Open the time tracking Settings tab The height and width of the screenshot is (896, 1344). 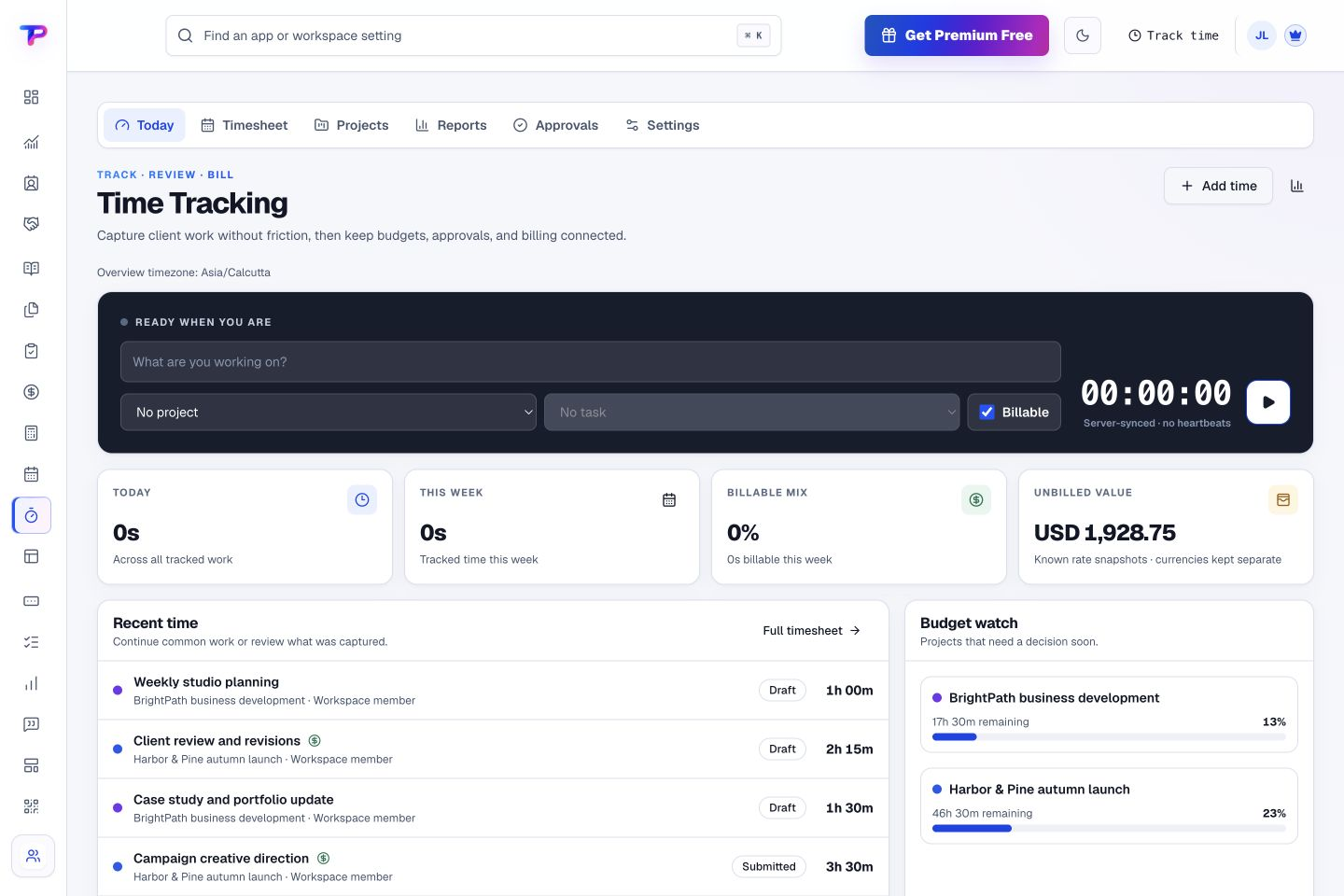[x=663, y=125]
